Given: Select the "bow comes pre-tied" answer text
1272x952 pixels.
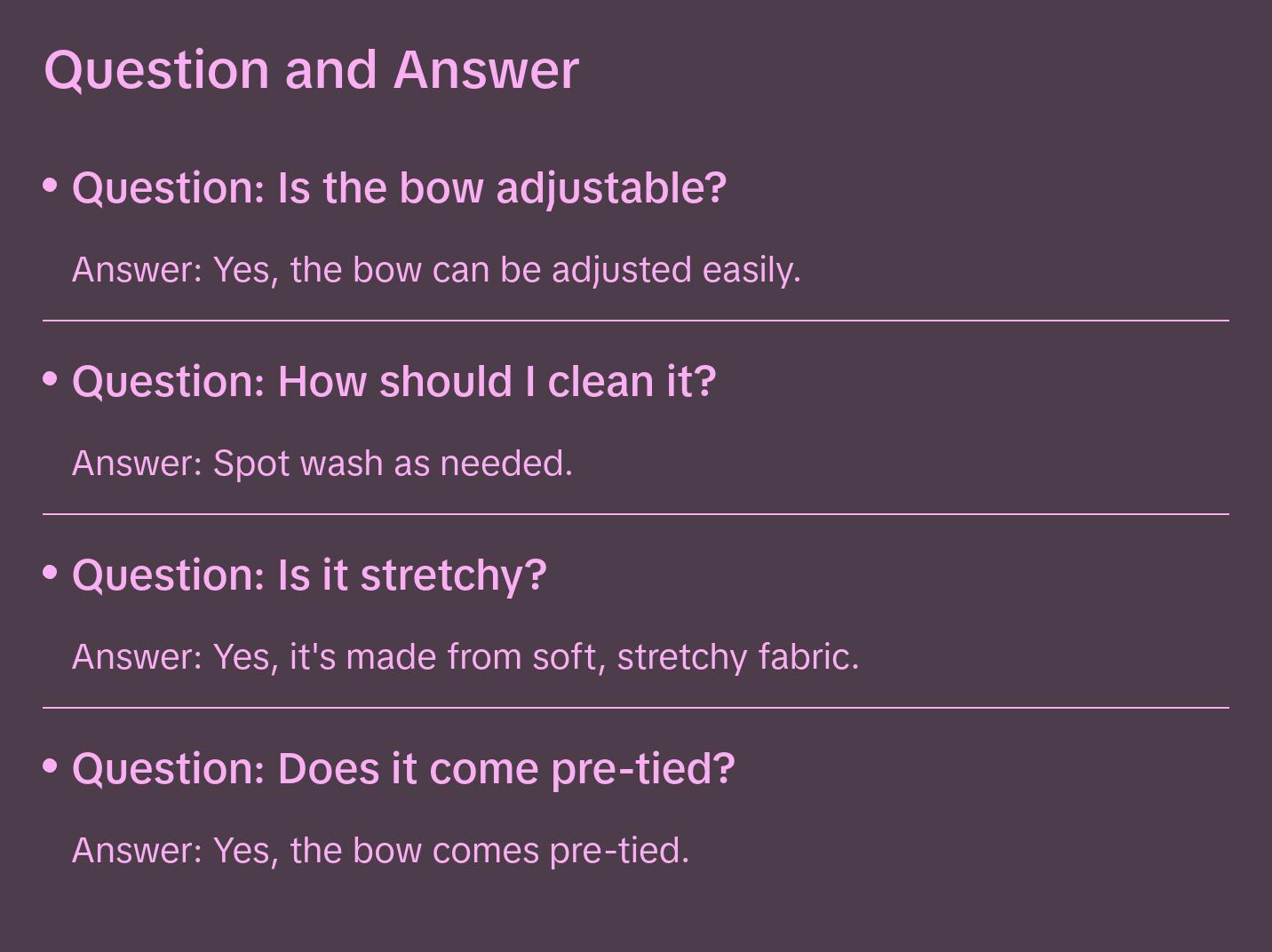Looking at the screenshot, I should point(380,851).
